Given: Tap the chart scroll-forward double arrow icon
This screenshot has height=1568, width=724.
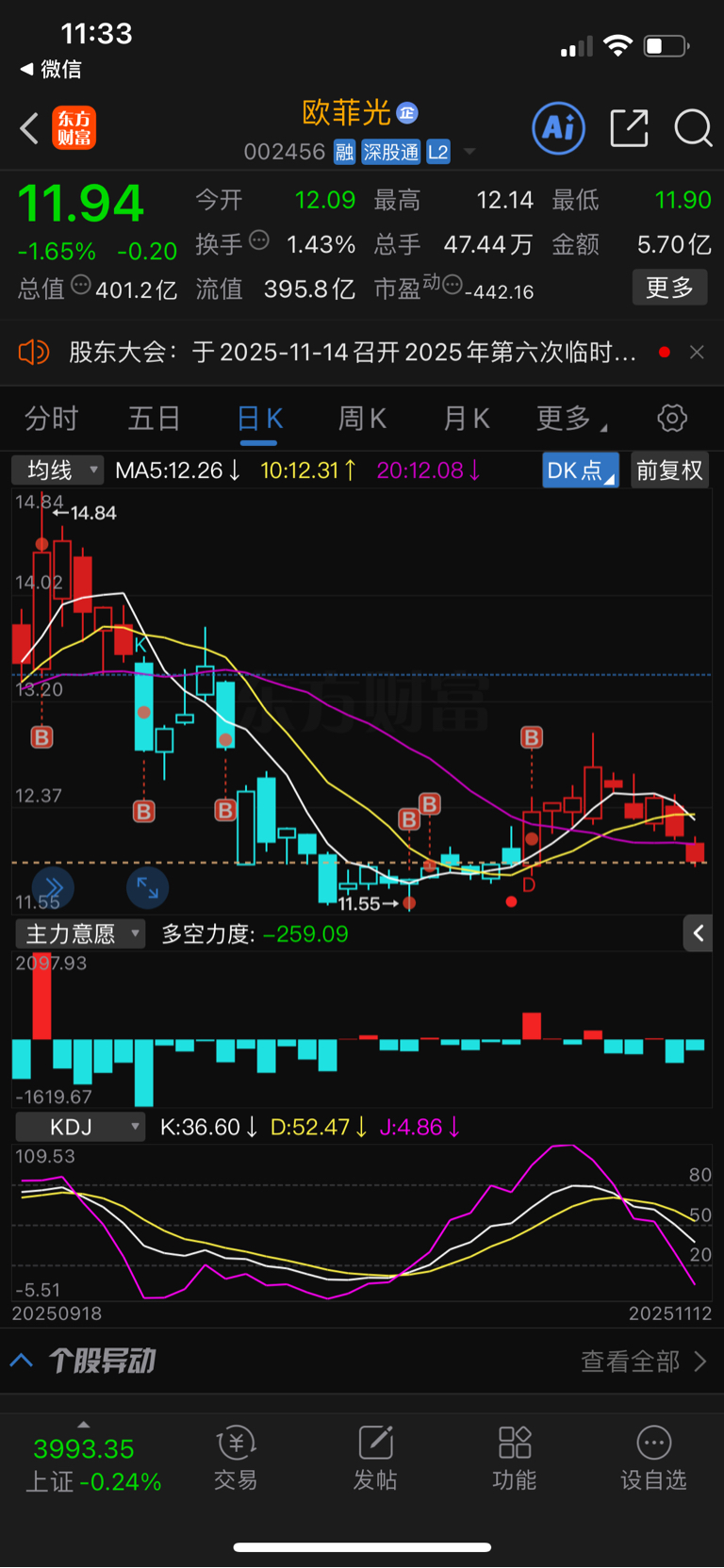Looking at the screenshot, I should coord(54,887).
